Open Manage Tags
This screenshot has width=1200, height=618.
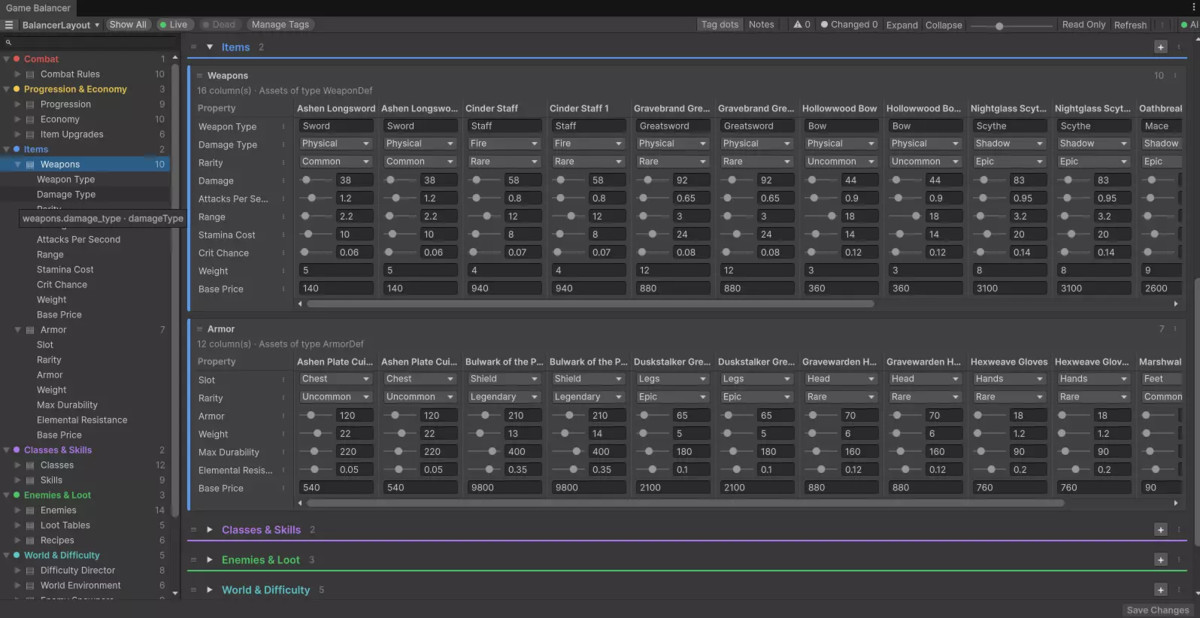(280, 25)
